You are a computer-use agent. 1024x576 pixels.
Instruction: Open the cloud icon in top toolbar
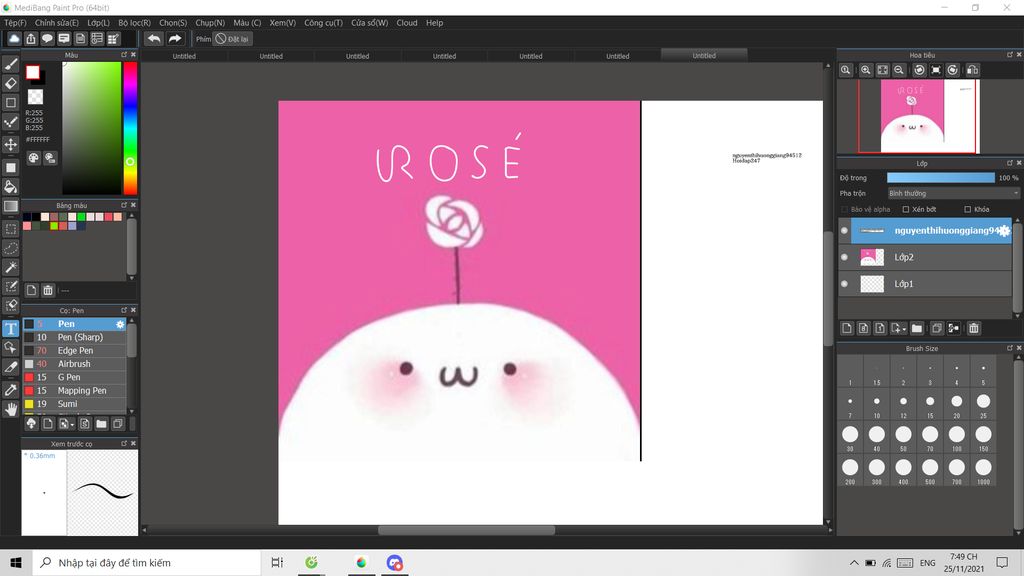click(14, 39)
